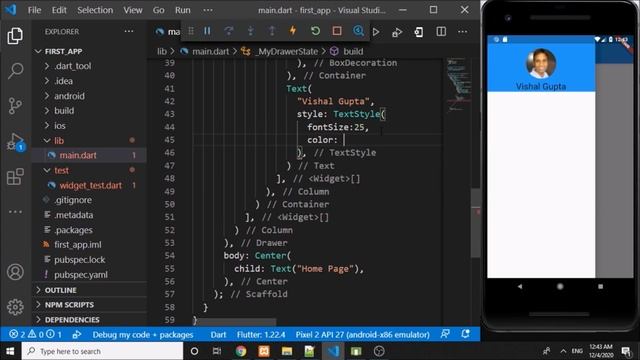Click in the Windows taskbar search box
The height and width of the screenshot is (360, 640).
(x=102, y=351)
